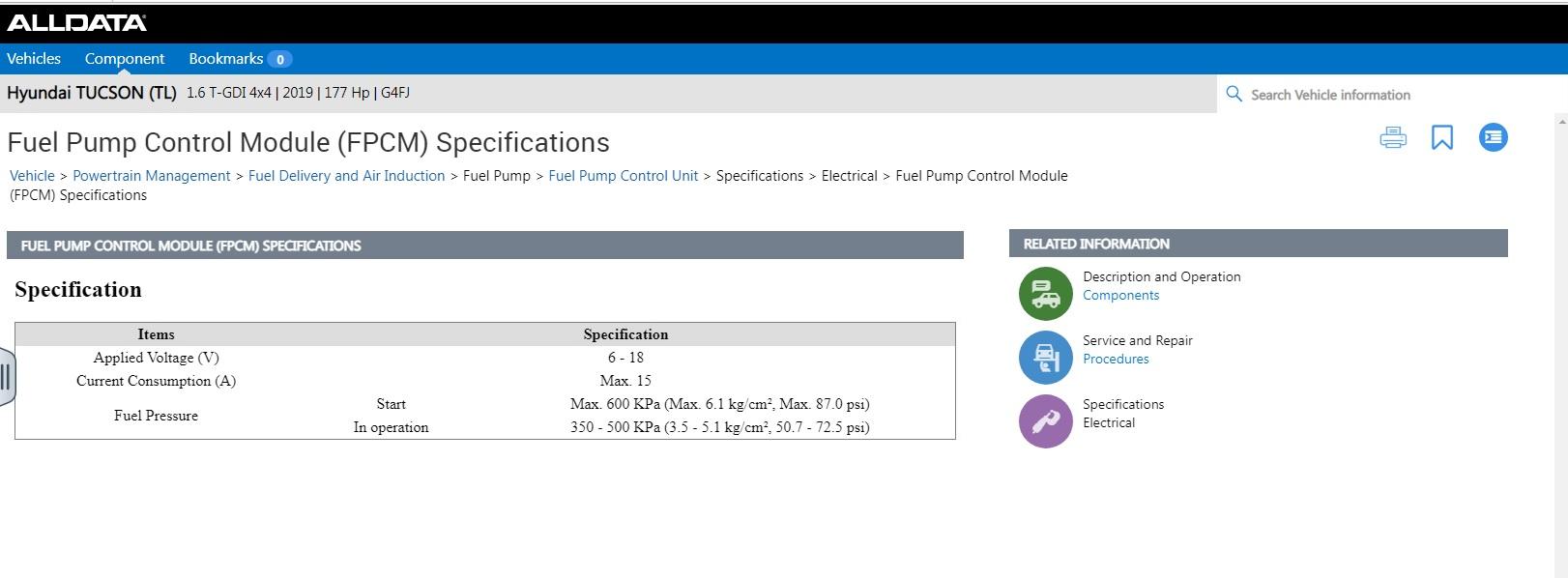Open the blue Service and Repair icon
The image size is (1568, 578).
(1045, 357)
